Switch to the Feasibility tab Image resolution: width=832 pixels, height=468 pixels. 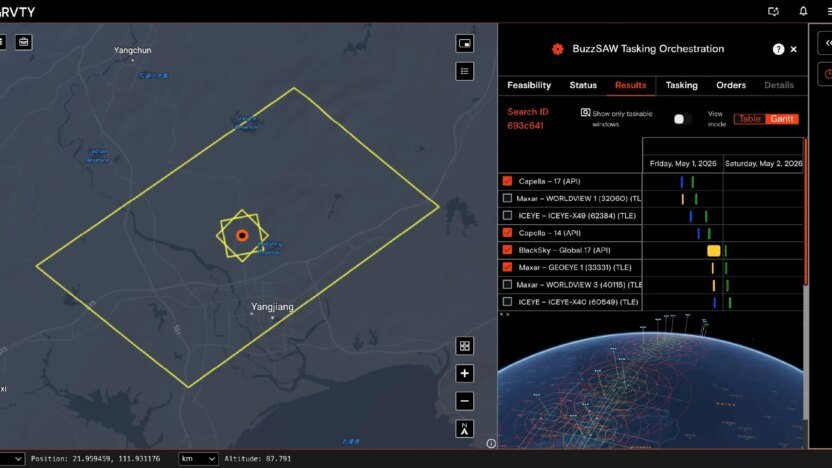529,85
